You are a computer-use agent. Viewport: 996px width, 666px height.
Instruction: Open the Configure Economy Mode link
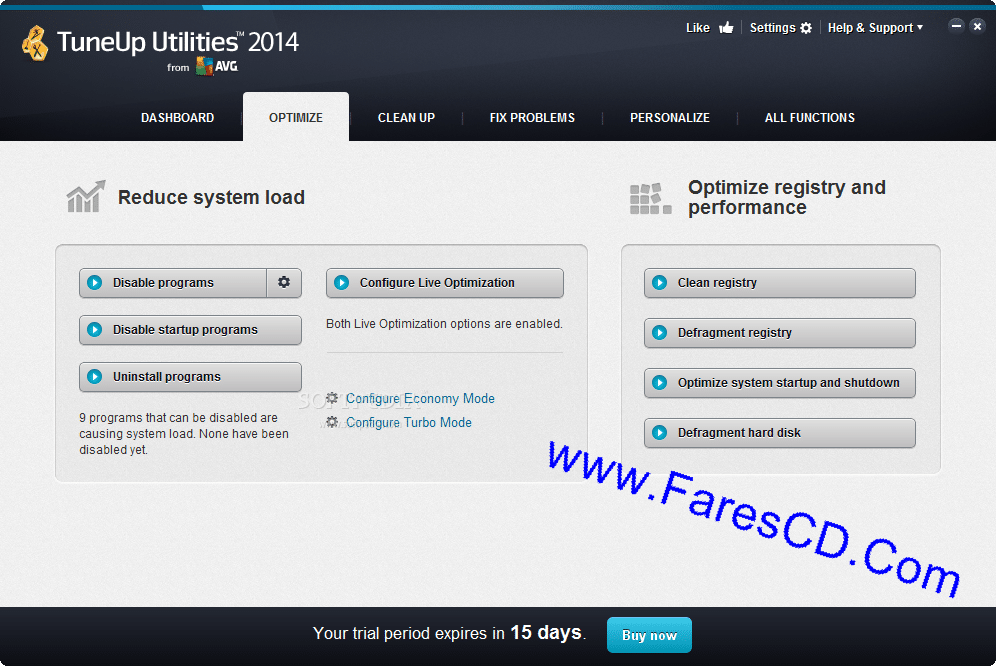pos(420,398)
